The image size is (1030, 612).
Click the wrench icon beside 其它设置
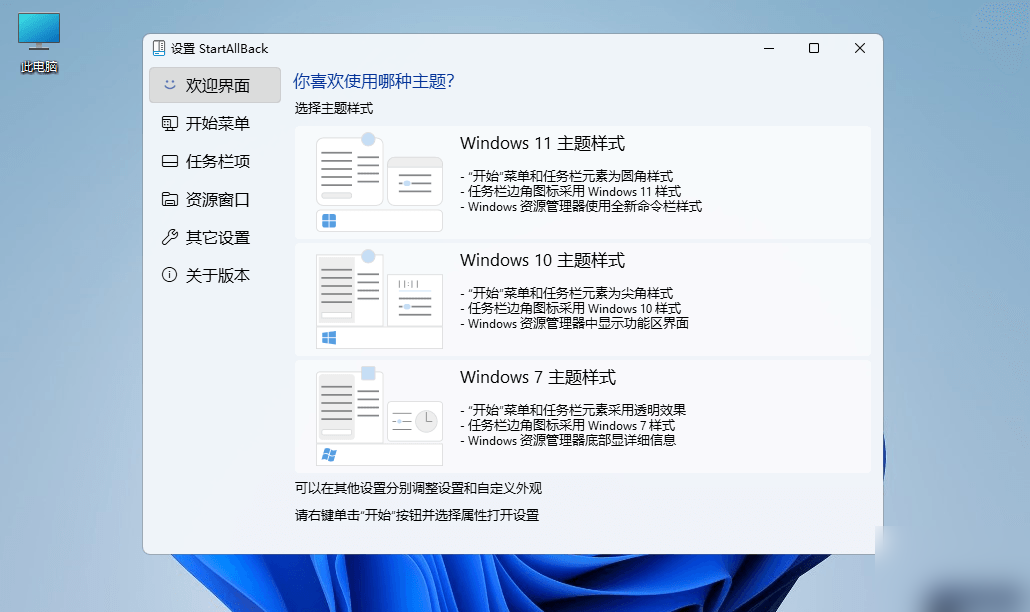(x=169, y=237)
